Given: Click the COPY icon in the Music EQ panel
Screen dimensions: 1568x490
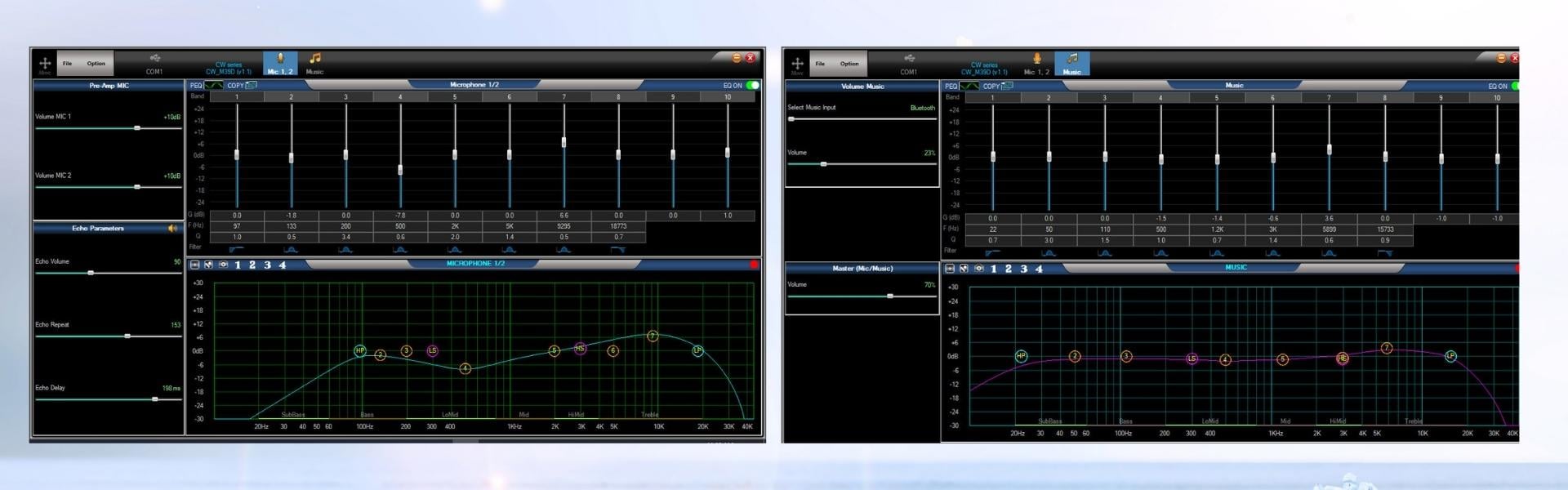Looking at the screenshot, I should point(1006,86).
